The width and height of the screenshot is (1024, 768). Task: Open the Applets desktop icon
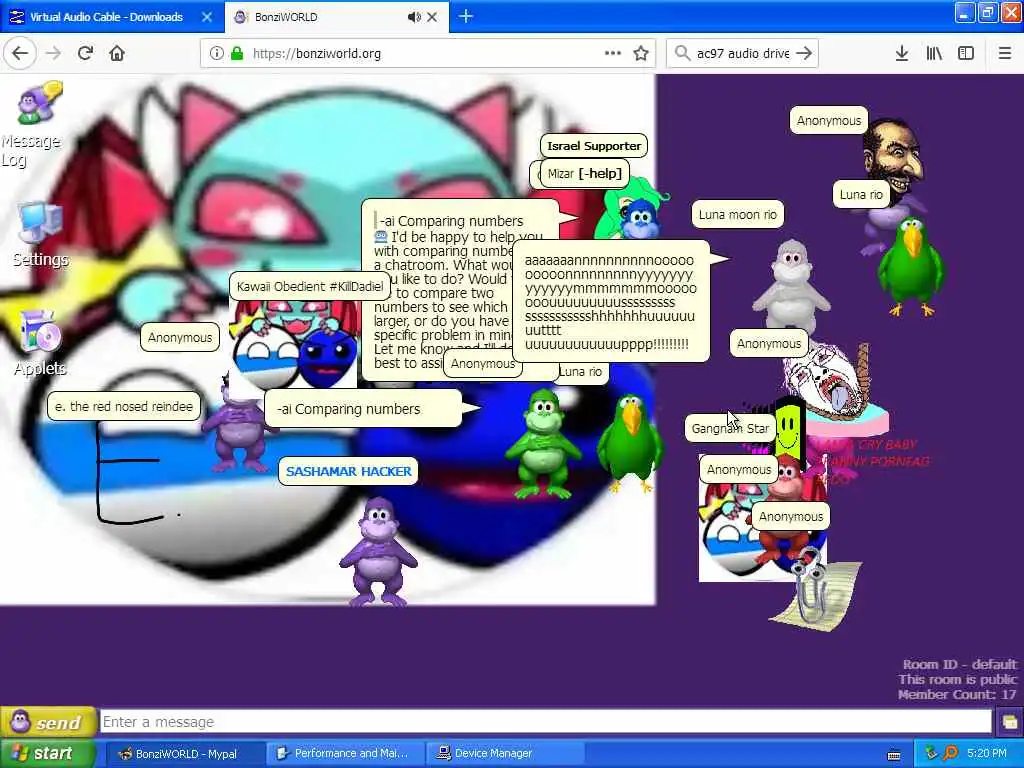[40, 343]
